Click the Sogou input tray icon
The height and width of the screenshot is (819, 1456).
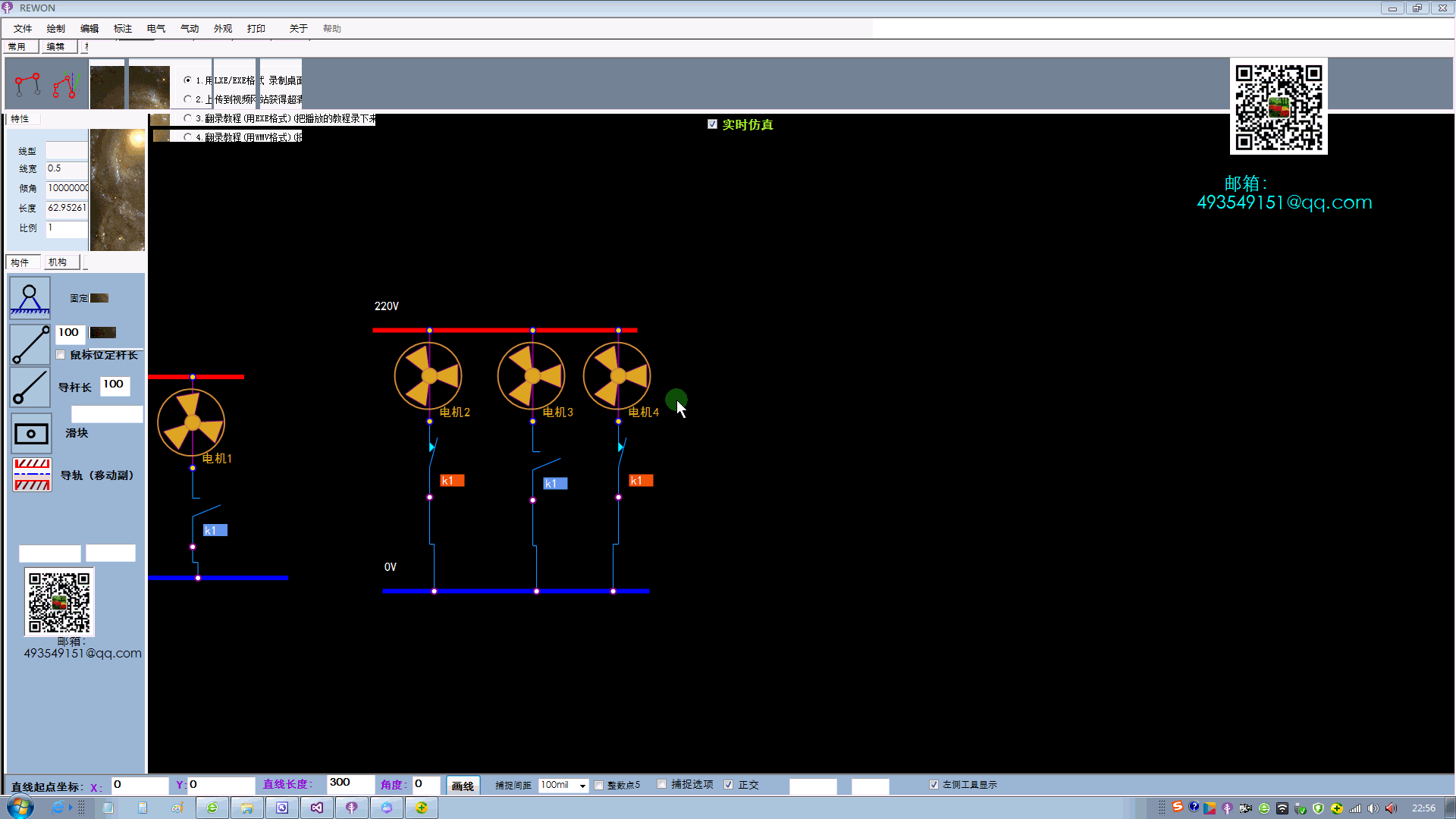point(1178,808)
